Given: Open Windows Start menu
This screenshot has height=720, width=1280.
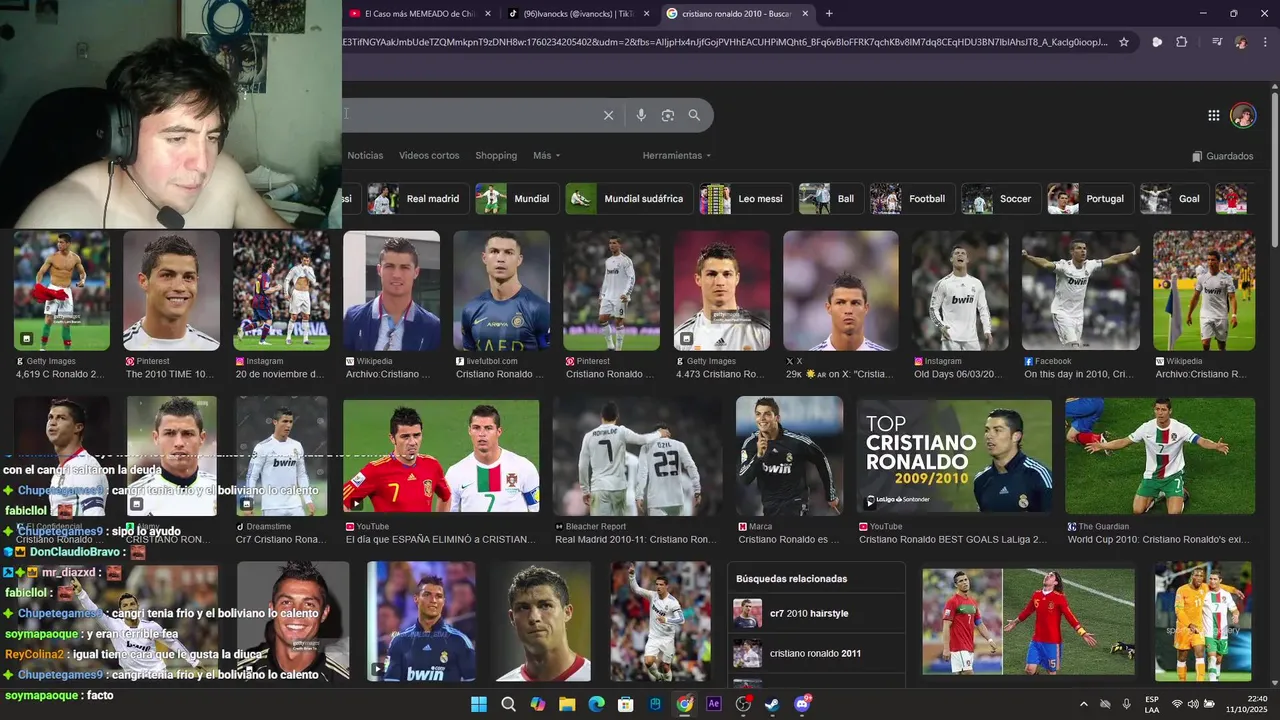Looking at the screenshot, I should tap(479, 704).
